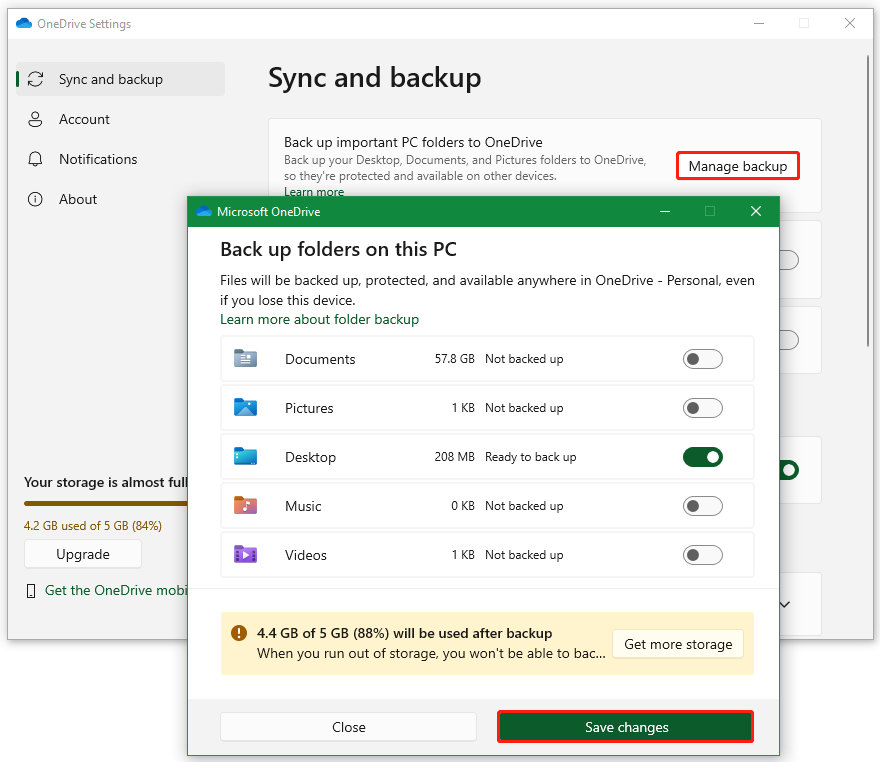Click the Videos row '1 KB' size text
The image size is (880, 762).
point(463,555)
